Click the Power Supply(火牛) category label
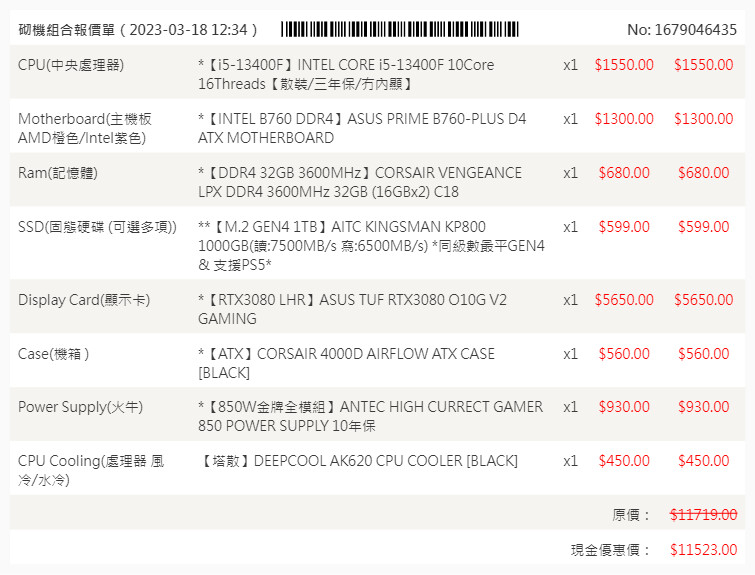The width and height of the screenshot is (755, 575). [x=80, y=407]
